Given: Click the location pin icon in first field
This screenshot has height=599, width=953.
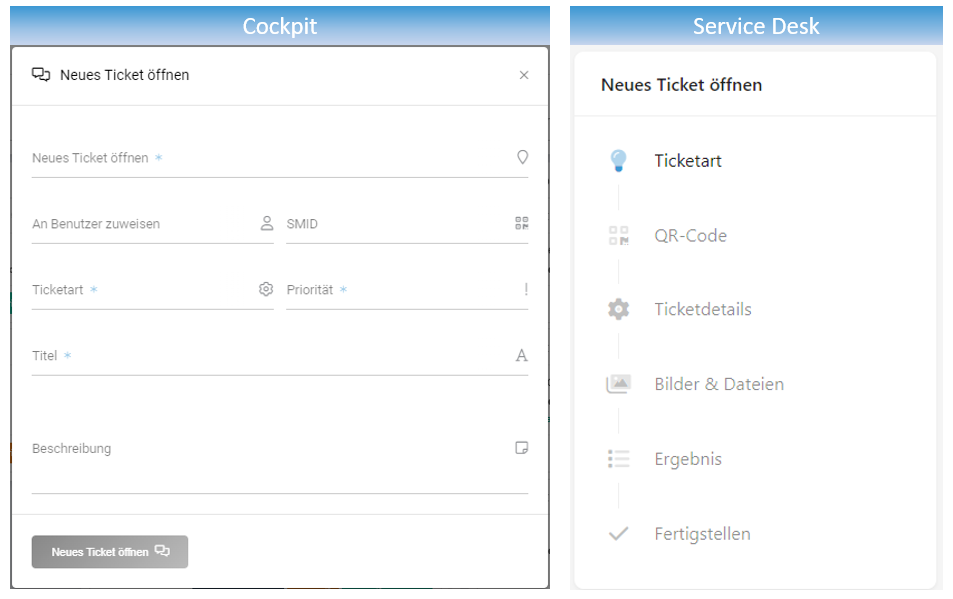Looking at the screenshot, I should pyautogui.click(x=522, y=157).
